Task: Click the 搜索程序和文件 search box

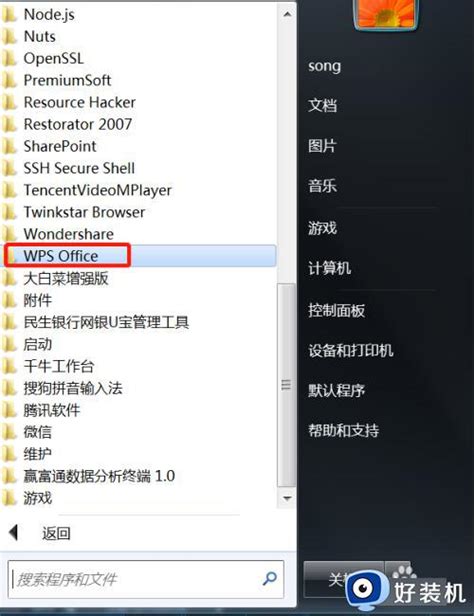Action: pos(146,579)
